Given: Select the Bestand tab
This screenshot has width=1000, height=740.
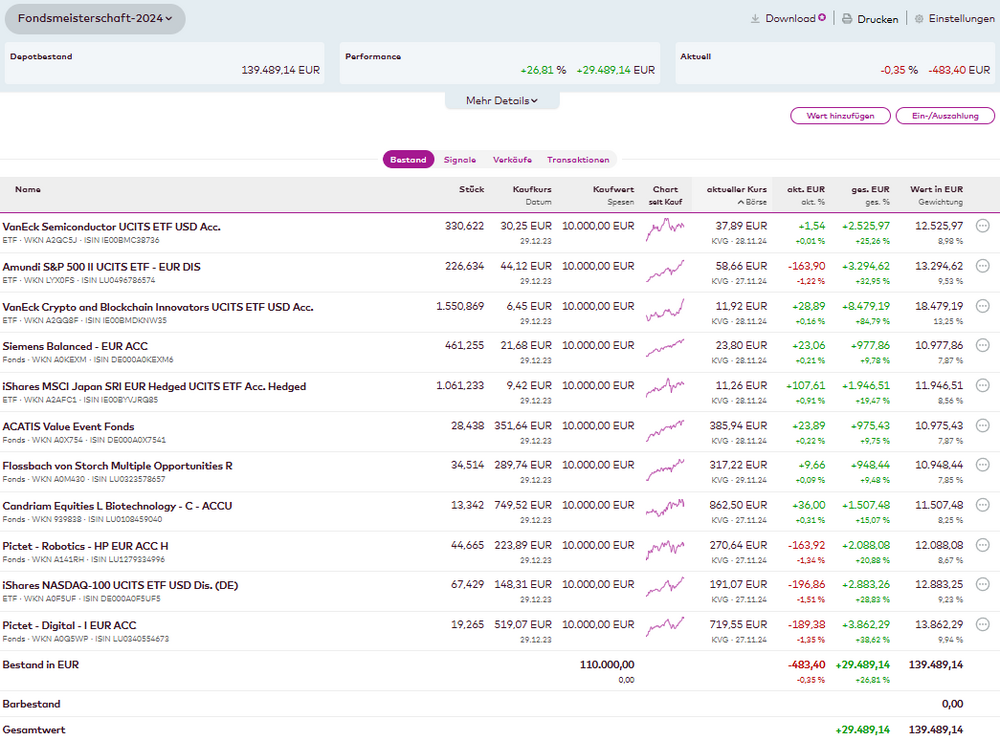Looking at the screenshot, I should tap(408, 160).
